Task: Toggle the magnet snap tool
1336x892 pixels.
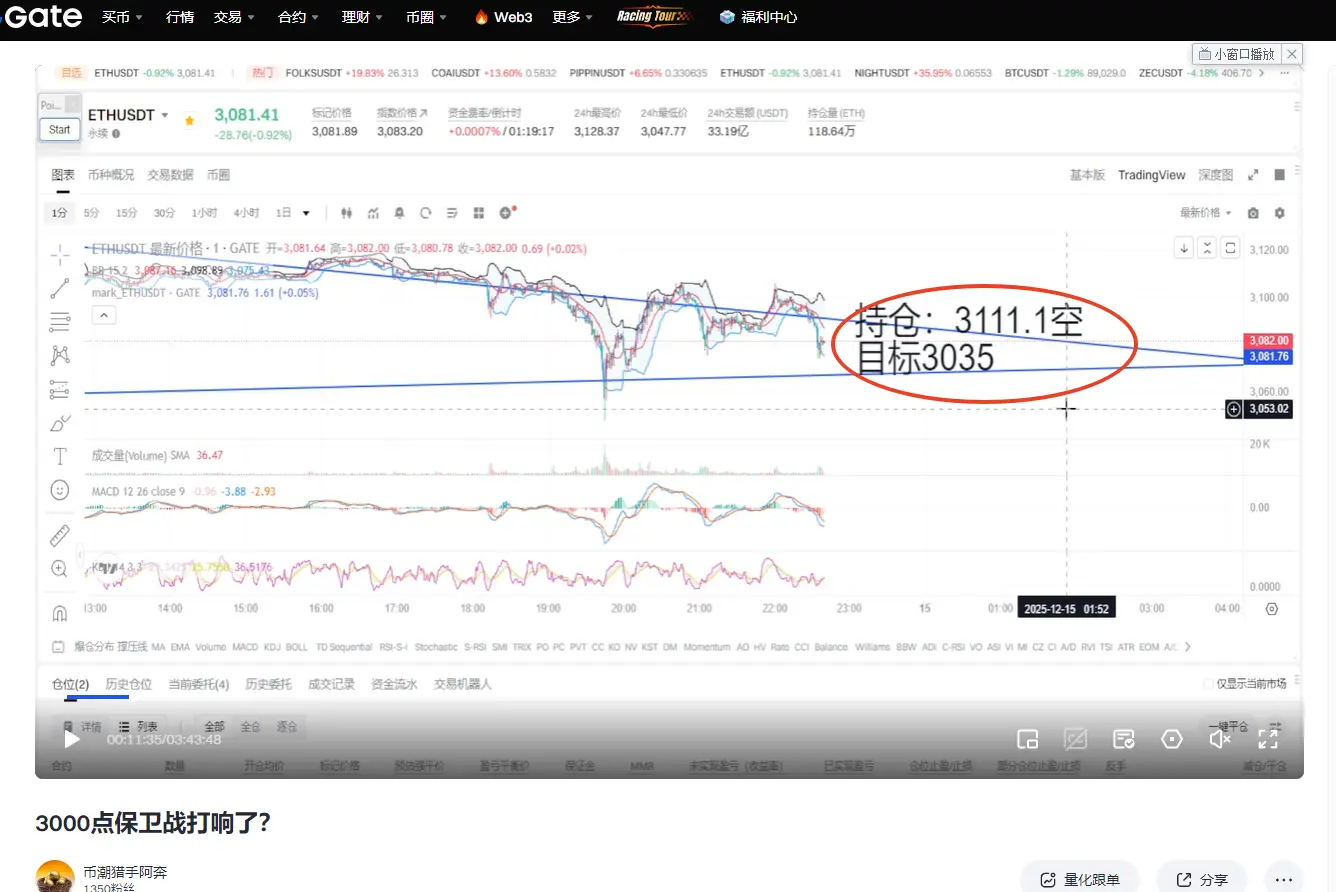Action: pyautogui.click(x=60, y=612)
